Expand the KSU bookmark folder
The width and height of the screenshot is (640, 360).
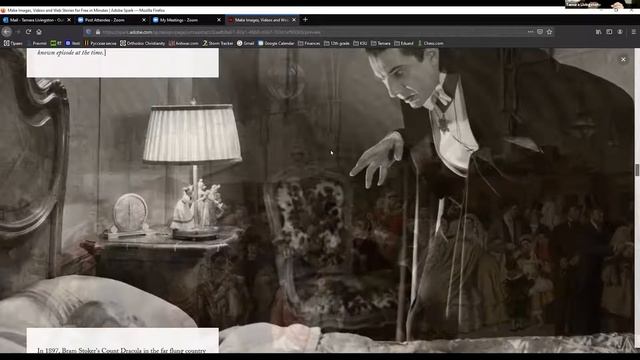360,43
